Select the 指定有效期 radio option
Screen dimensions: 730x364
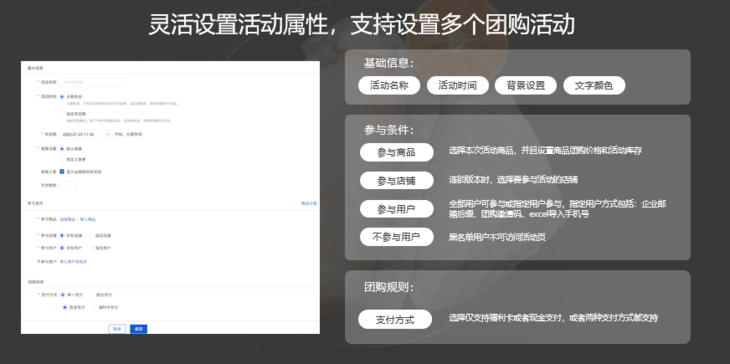pyautogui.click(x=62, y=114)
